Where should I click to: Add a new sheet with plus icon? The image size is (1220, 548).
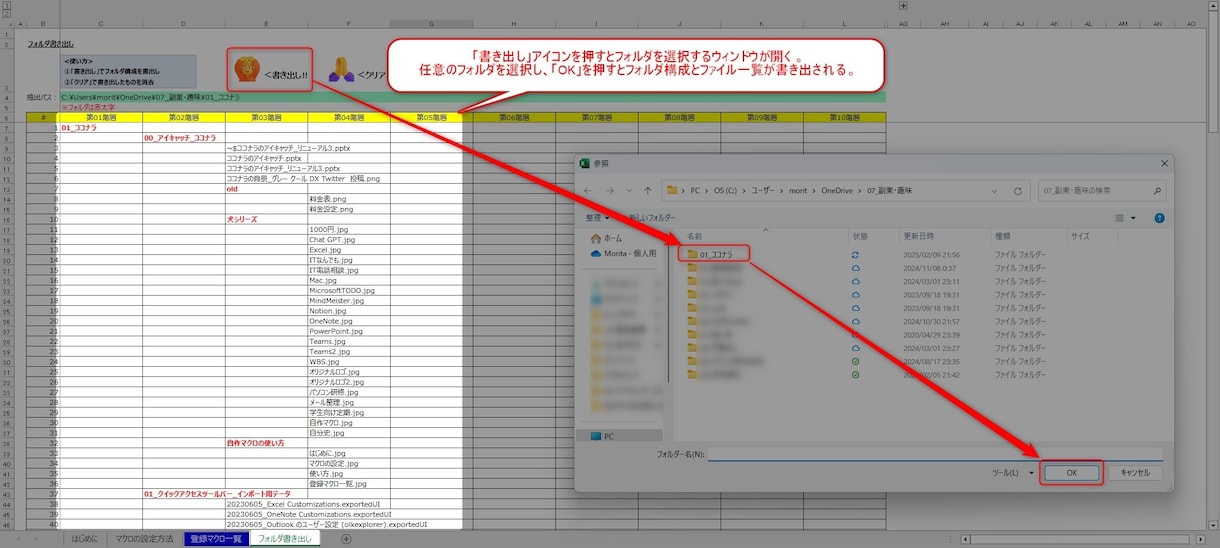pos(346,539)
